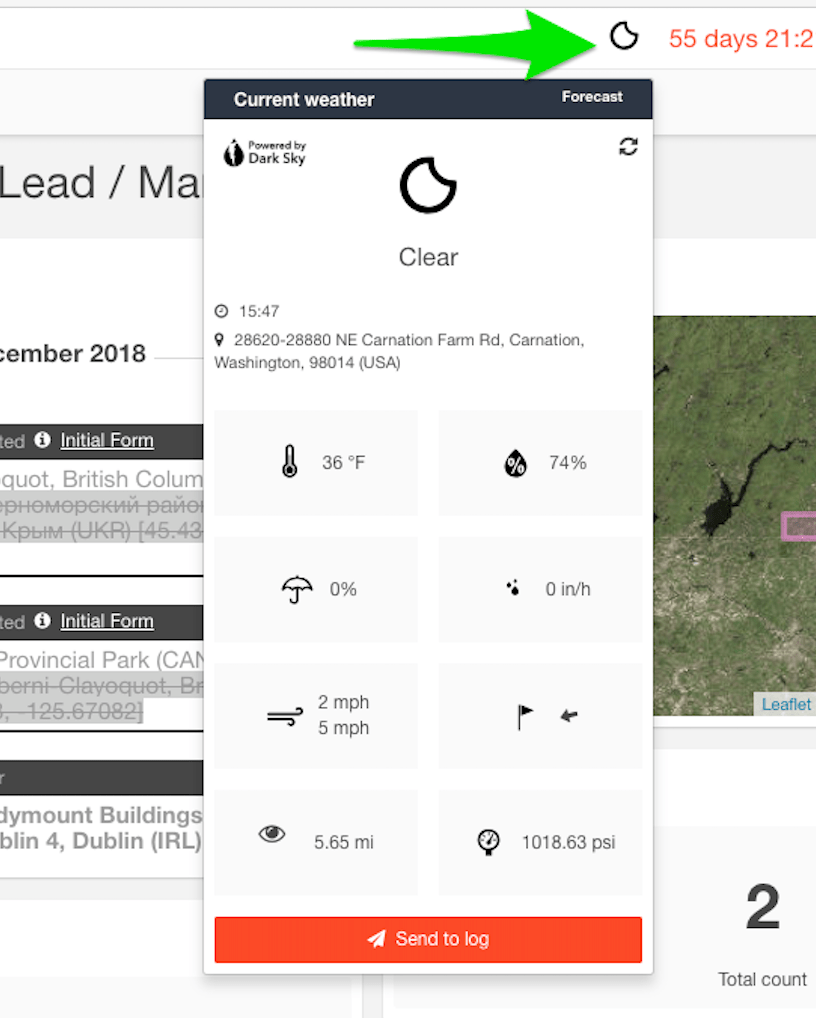The width and height of the screenshot is (816, 1018).
Task: Click the moon weather icon in the top bar
Action: [624, 36]
